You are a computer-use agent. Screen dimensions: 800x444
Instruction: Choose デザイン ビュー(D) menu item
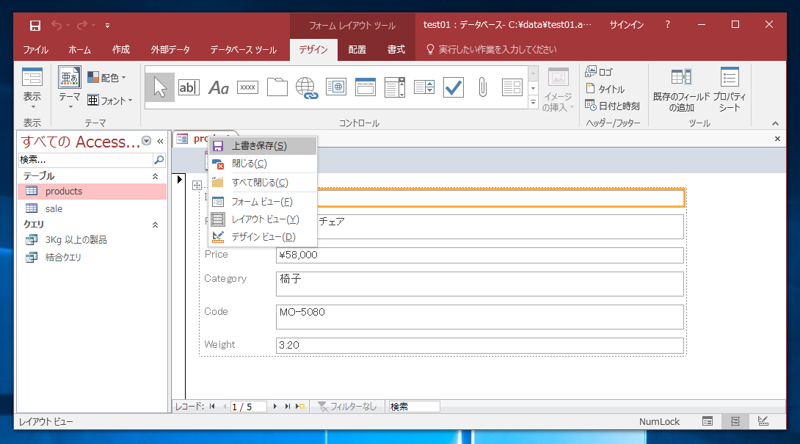tap(263, 237)
